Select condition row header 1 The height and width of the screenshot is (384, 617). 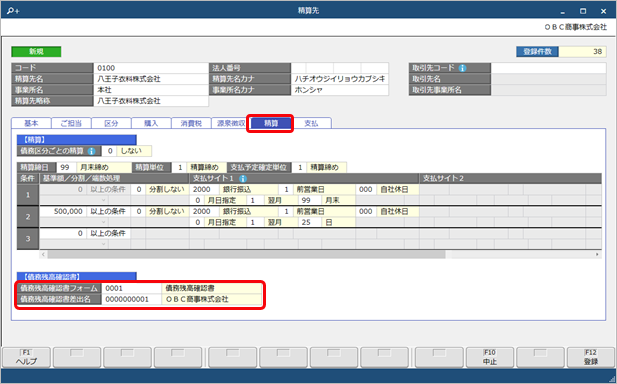28,195
